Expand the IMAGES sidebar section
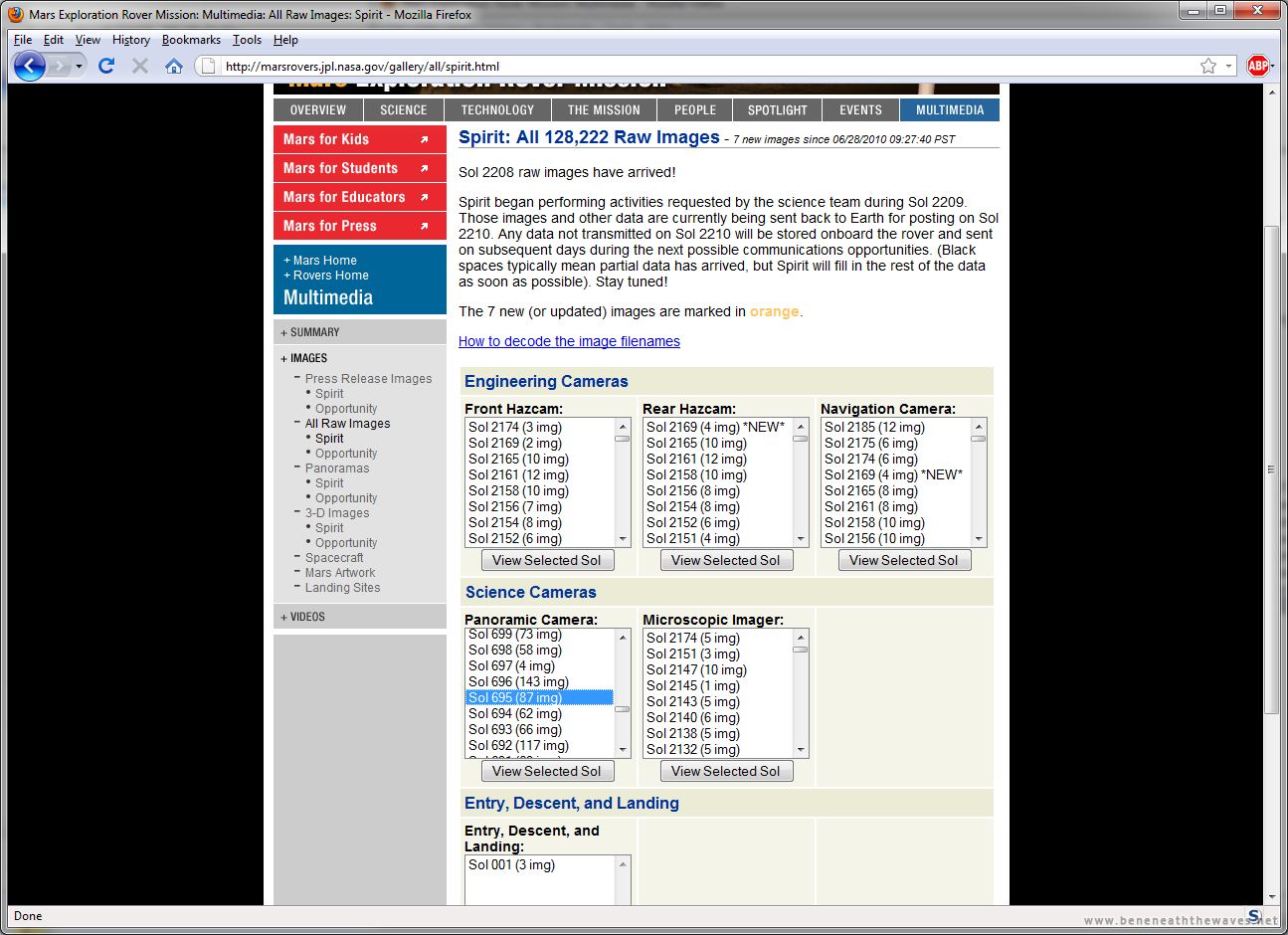This screenshot has height=935, width=1288. tap(304, 358)
